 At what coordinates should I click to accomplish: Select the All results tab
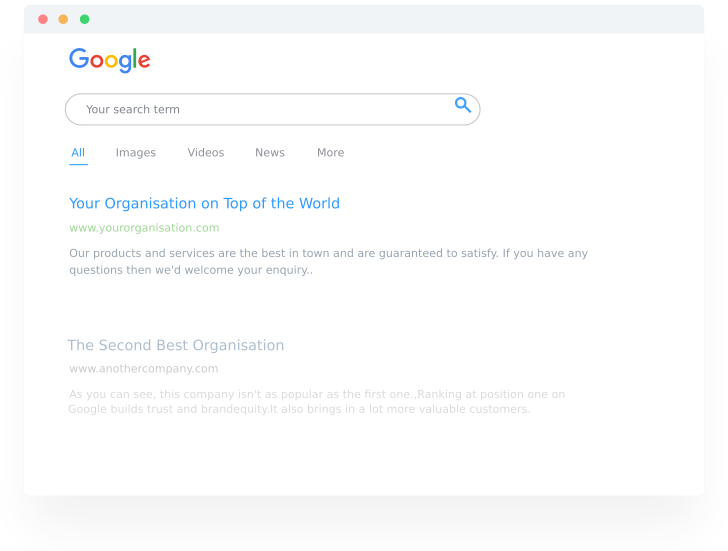click(78, 153)
